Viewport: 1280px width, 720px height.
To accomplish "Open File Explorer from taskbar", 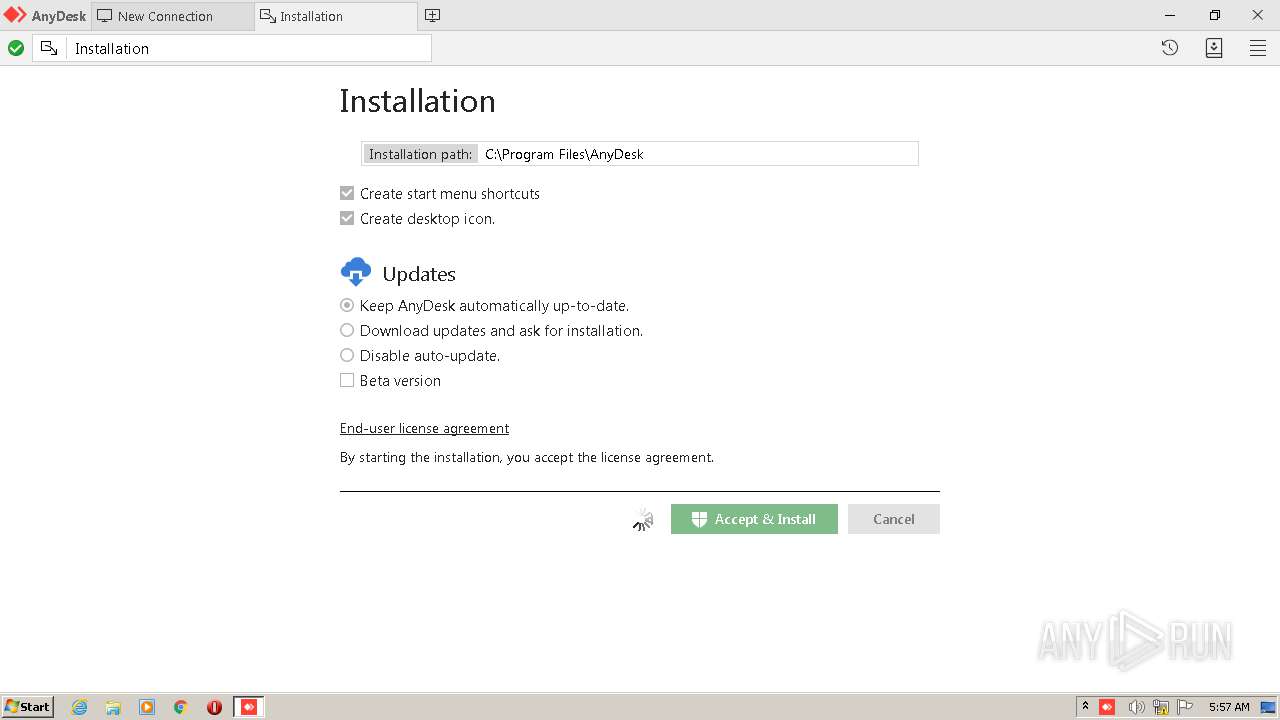I will [x=113, y=707].
